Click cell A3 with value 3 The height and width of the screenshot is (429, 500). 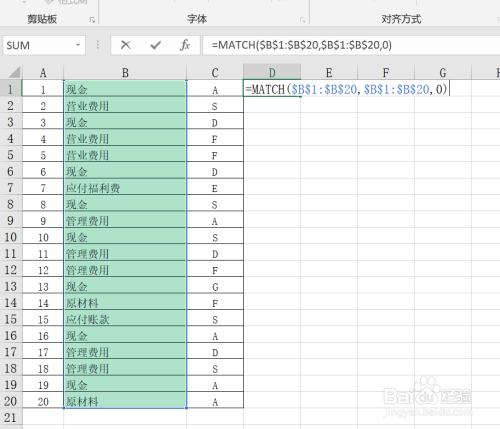43,122
